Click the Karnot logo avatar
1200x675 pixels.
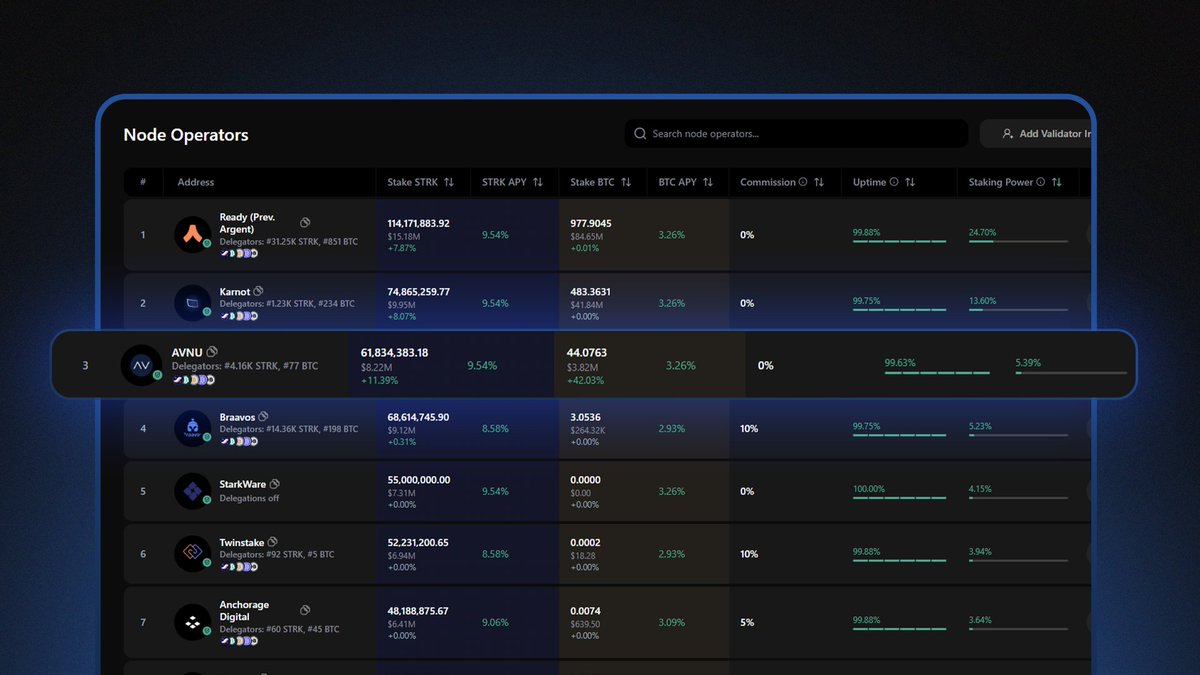(192, 303)
